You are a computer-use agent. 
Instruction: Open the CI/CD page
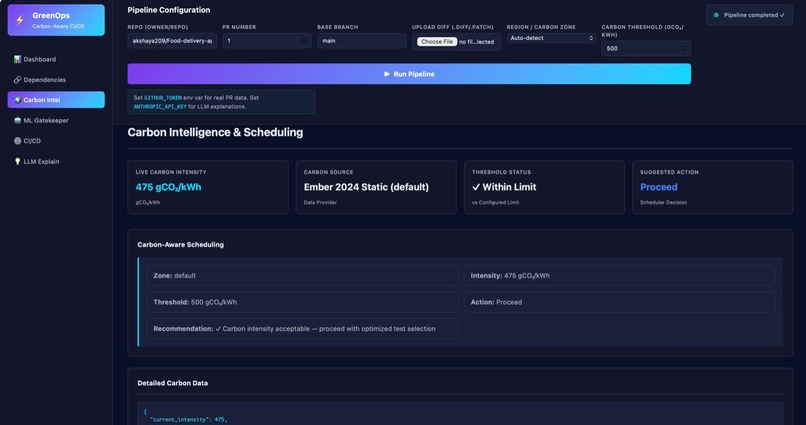pyautogui.click(x=56, y=141)
